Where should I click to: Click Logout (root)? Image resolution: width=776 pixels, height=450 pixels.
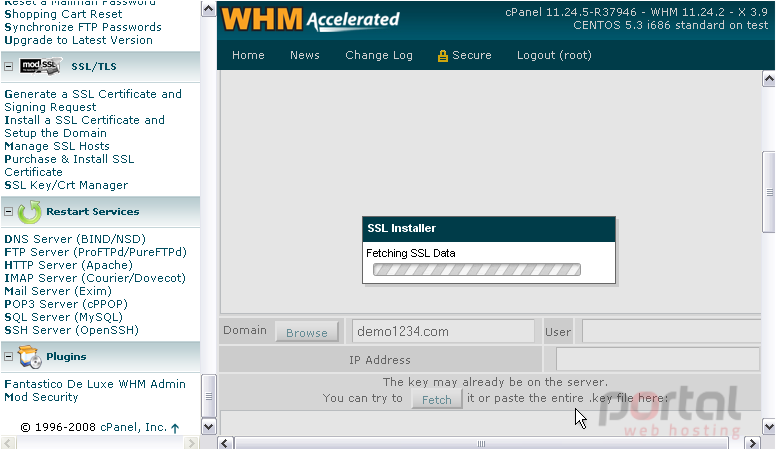click(x=554, y=55)
